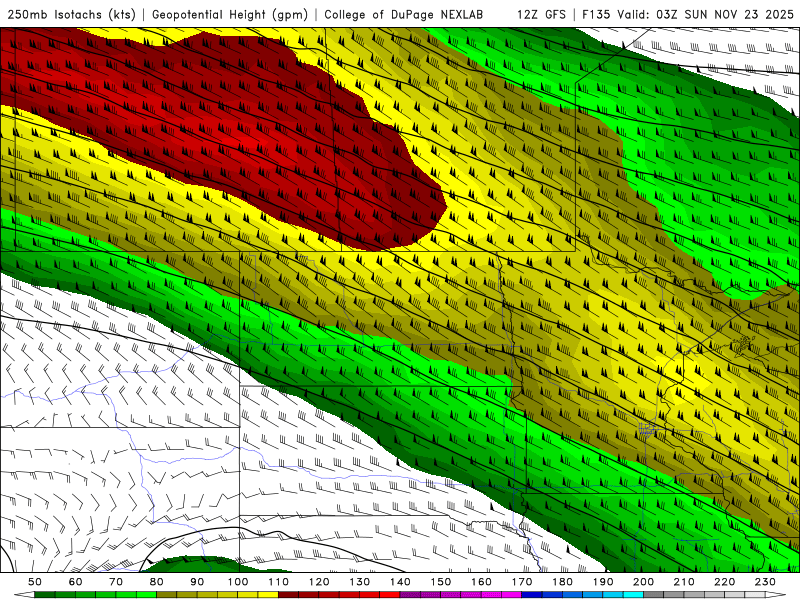800x600 pixels.
Task: Click the 'College of DuPage NEXLAB' label
Action: [404, 14]
